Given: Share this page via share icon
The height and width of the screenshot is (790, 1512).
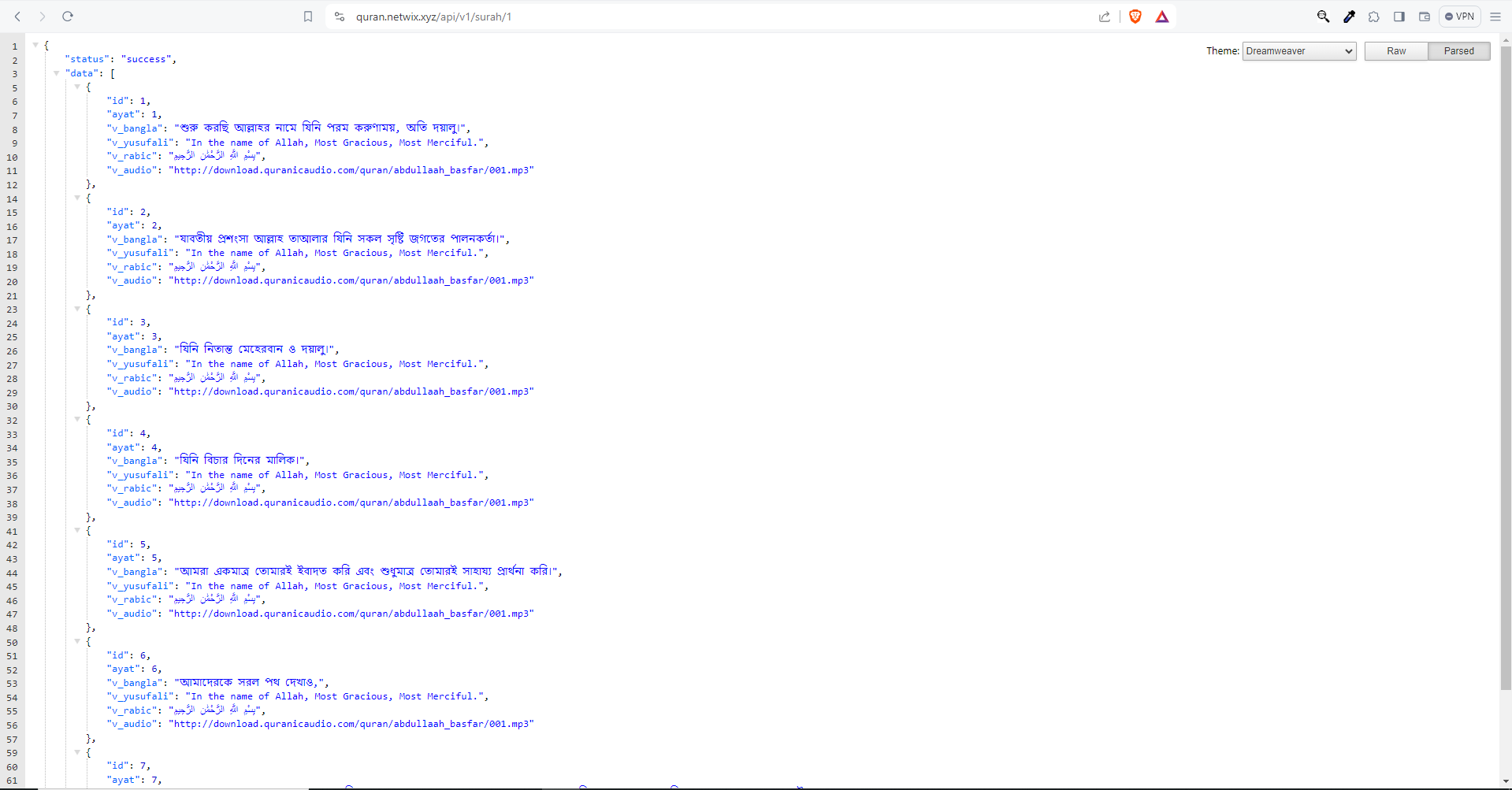Looking at the screenshot, I should point(1105,17).
